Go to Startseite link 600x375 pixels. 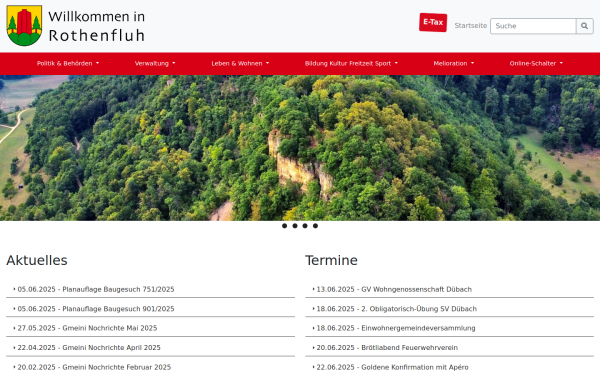470,26
